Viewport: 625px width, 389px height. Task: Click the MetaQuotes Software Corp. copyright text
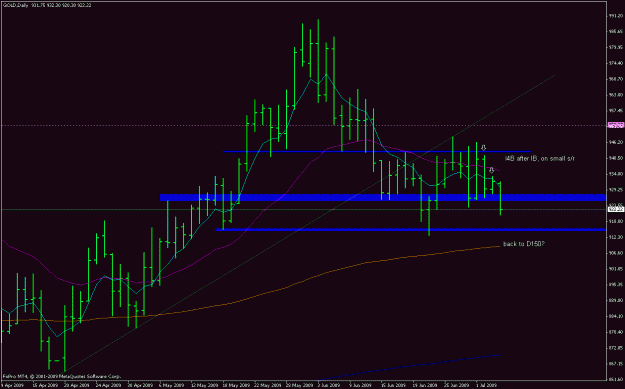click(x=62, y=376)
